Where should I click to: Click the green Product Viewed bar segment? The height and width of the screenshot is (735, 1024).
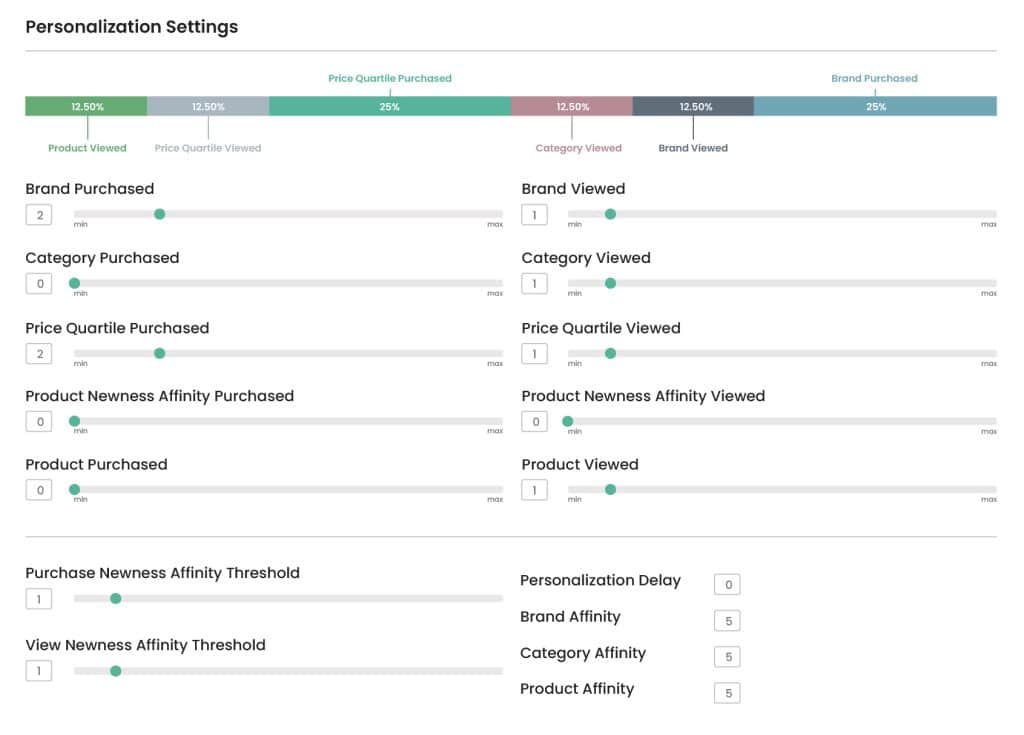click(x=86, y=106)
